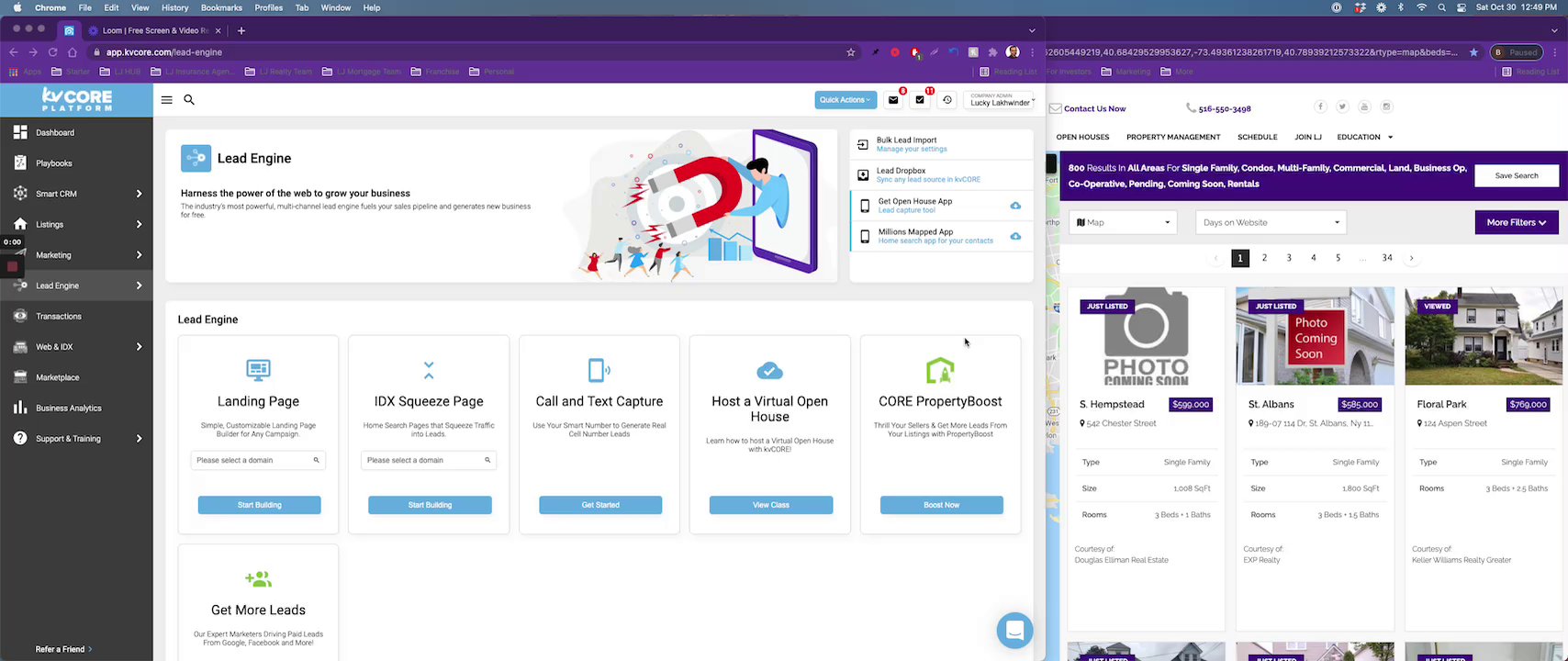Click the Instagram icon on the realty site
This screenshot has width=1568, height=661.
[x=1387, y=106]
